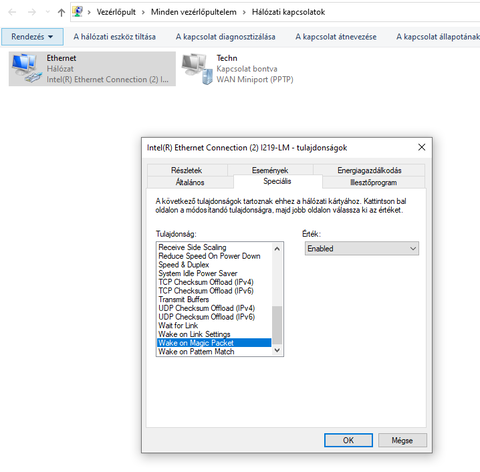Switch to the Részletek tab
The image size is (480, 472).
pos(187,170)
